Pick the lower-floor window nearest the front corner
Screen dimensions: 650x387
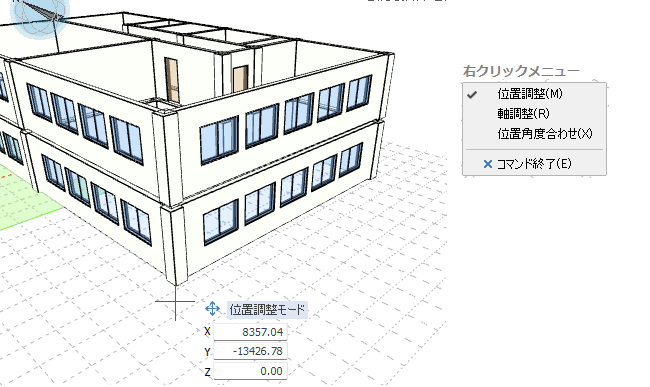pos(221,223)
